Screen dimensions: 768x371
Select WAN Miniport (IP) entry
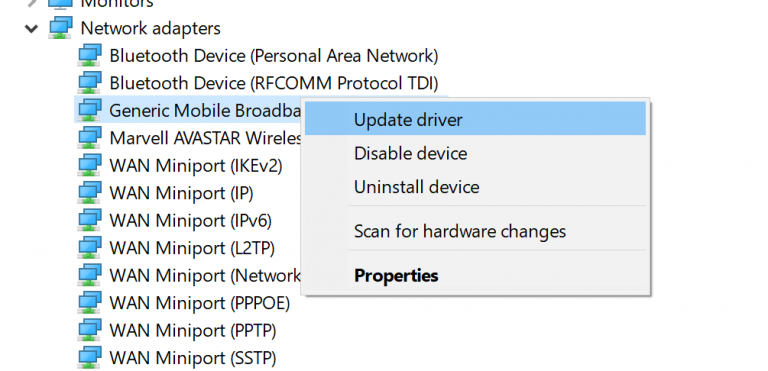pyautogui.click(x=181, y=193)
